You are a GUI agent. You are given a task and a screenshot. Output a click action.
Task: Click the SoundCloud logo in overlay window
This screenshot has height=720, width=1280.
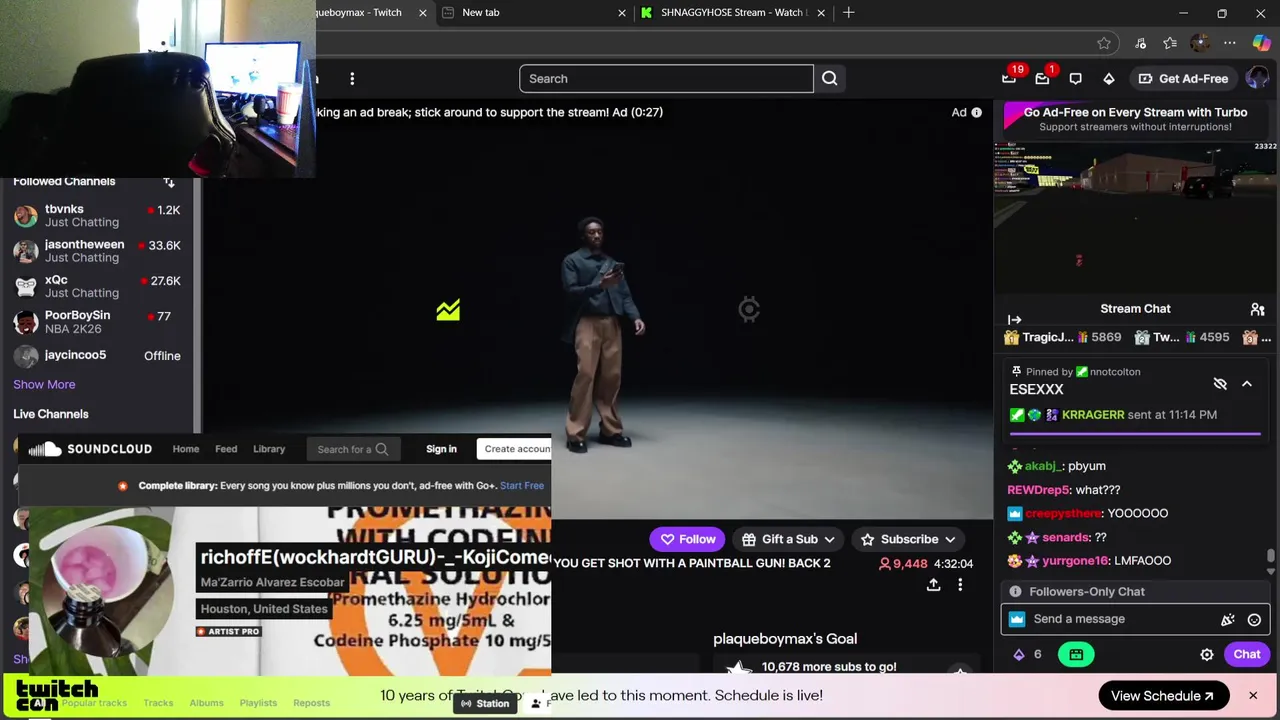pos(90,449)
